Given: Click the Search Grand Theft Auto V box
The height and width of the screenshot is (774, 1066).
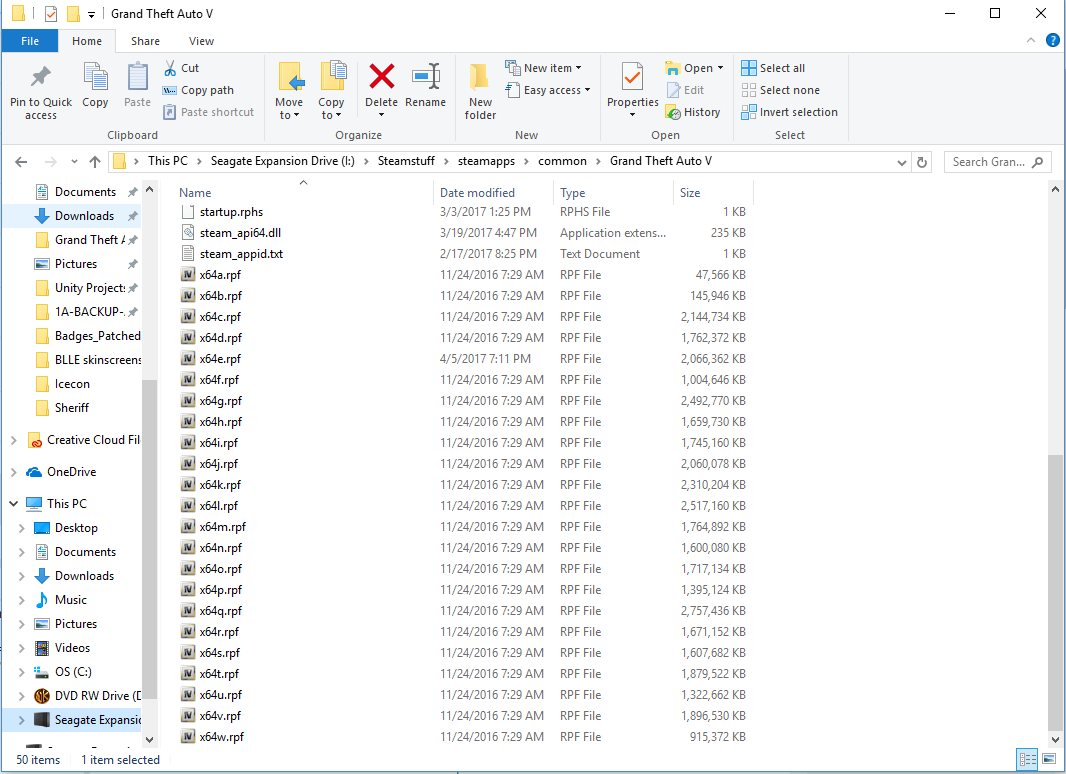Looking at the screenshot, I should coord(997,162).
